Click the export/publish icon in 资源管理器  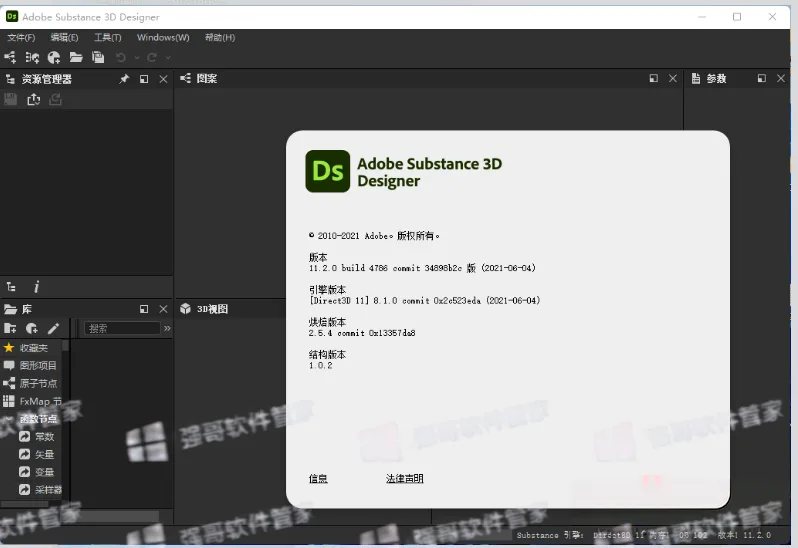tap(34, 99)
